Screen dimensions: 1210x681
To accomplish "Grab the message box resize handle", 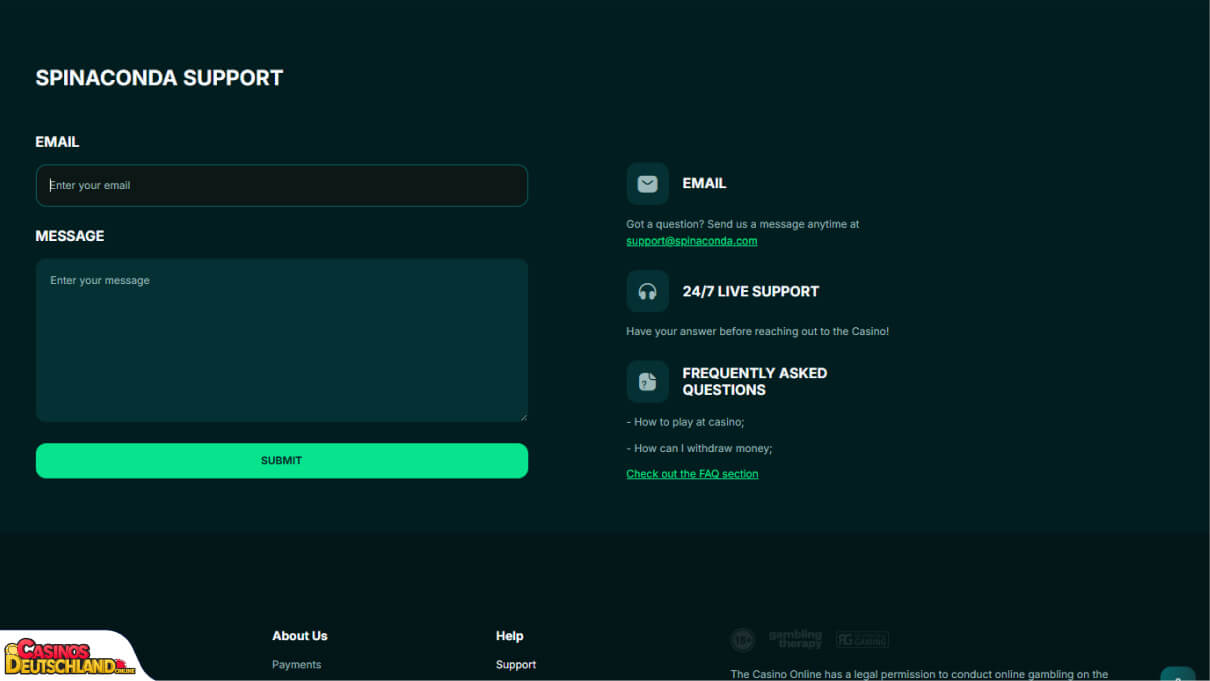I will 522,416.
